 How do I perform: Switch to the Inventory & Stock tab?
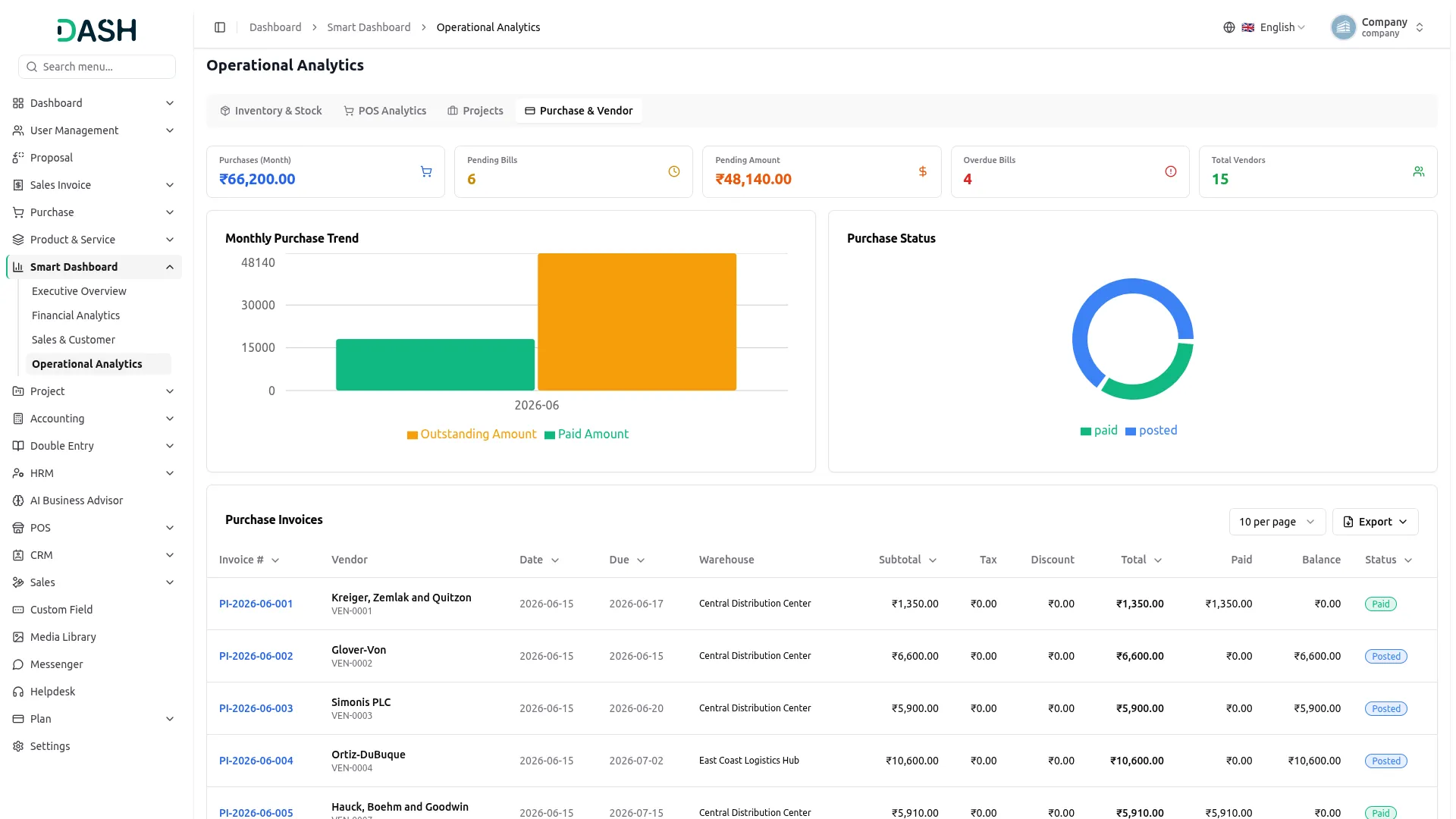coord(271,111)
